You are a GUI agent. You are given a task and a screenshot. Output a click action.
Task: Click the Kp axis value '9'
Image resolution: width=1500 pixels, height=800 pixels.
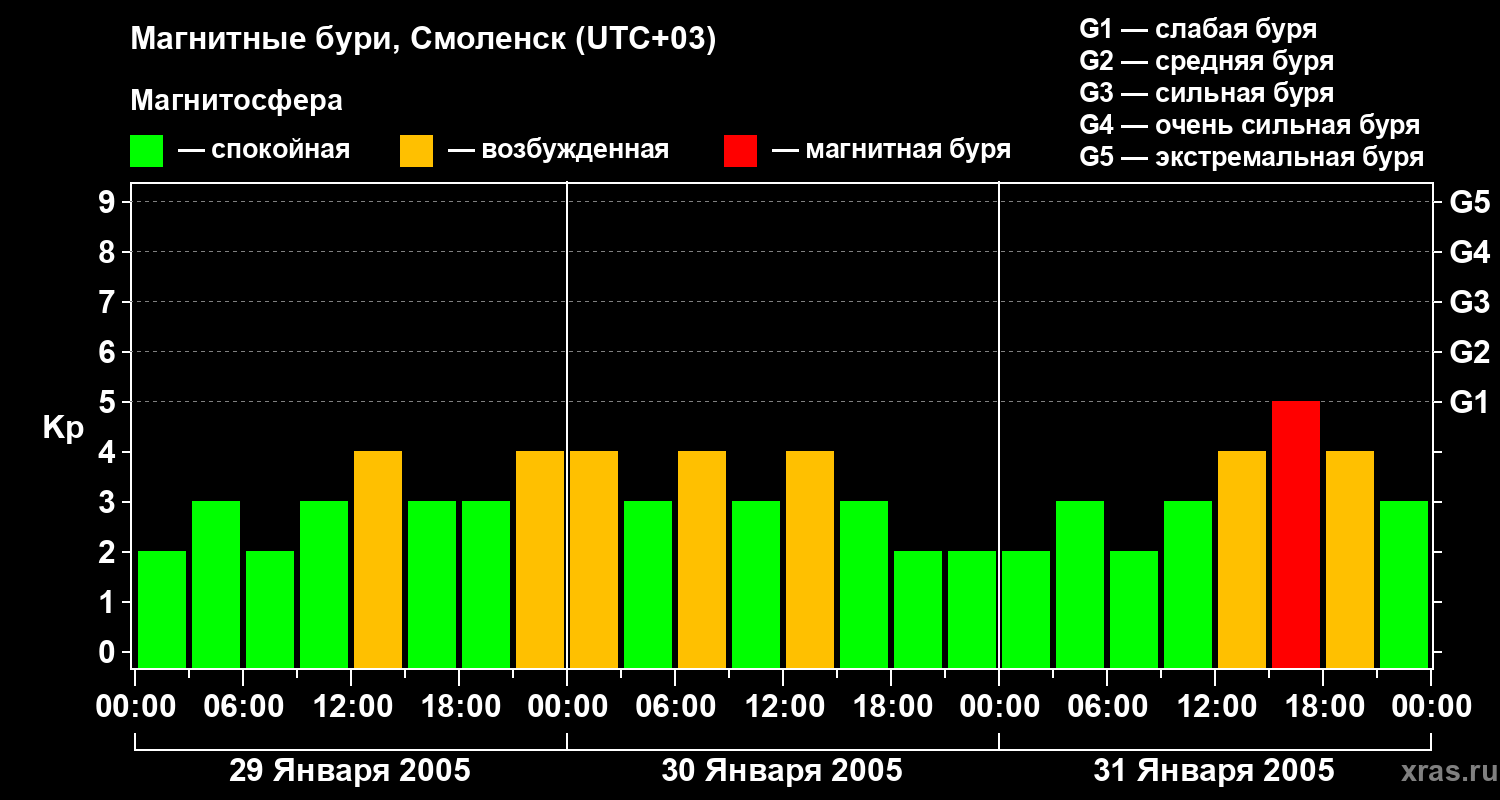[x=109, y=202]
